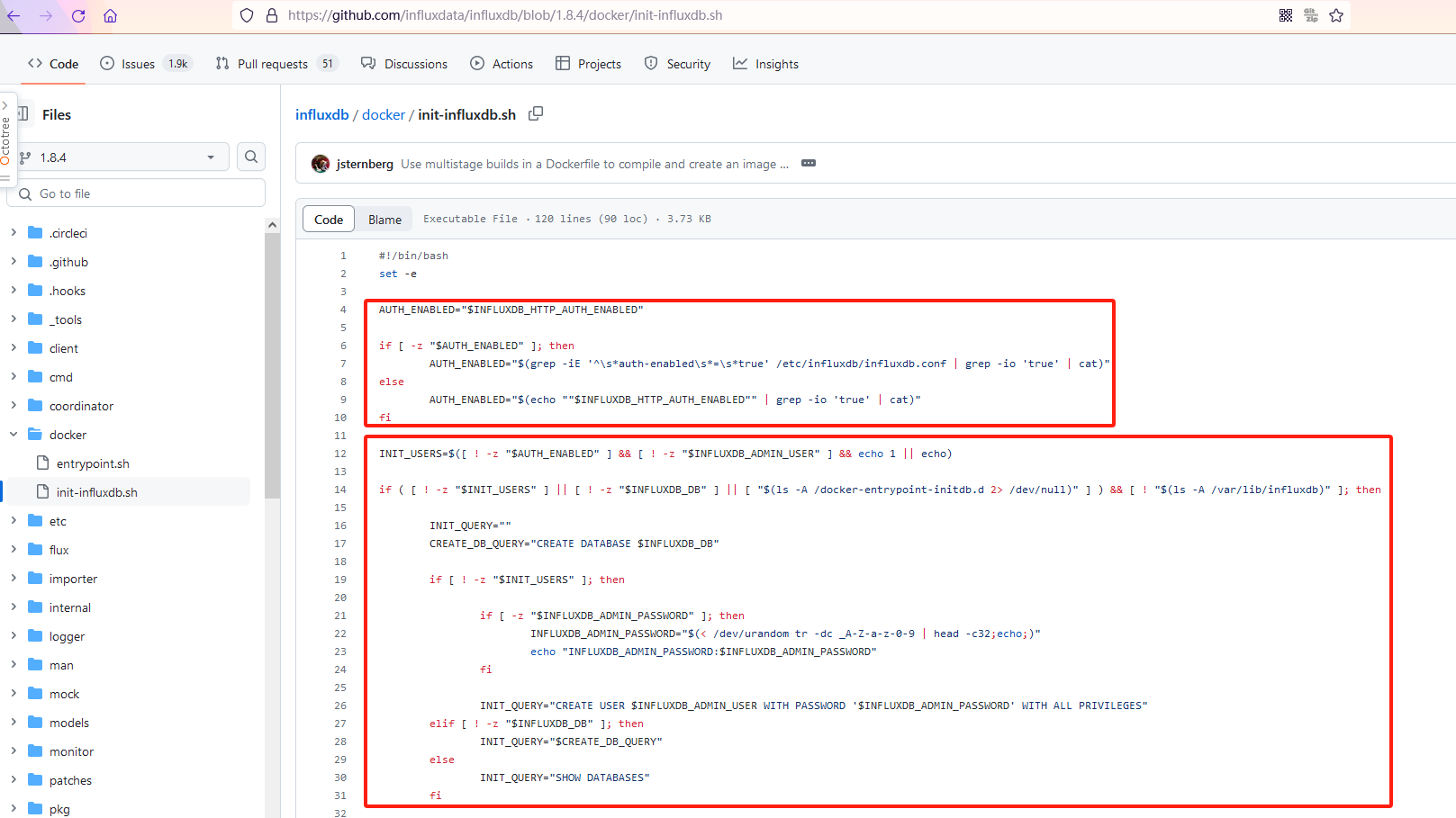
Task: Open the models folder in tree
Action: [x=69, y=723]
